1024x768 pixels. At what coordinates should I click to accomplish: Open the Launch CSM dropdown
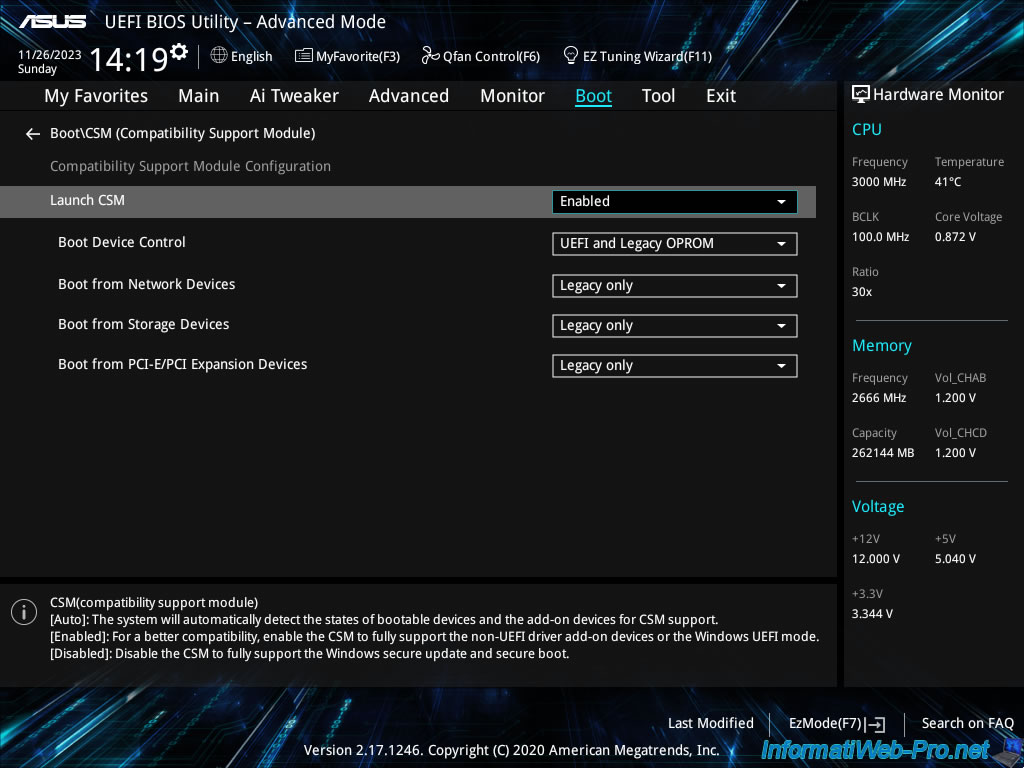[675, 202]
